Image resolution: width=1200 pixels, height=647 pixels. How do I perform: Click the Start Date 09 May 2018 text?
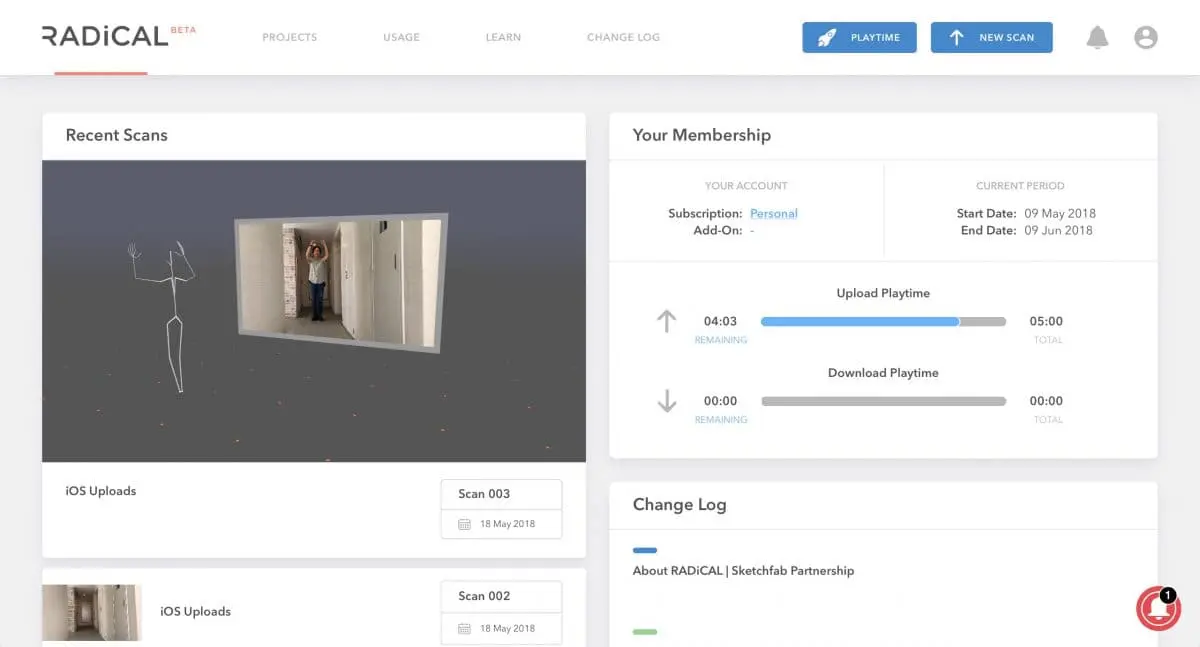[1026, 213]
